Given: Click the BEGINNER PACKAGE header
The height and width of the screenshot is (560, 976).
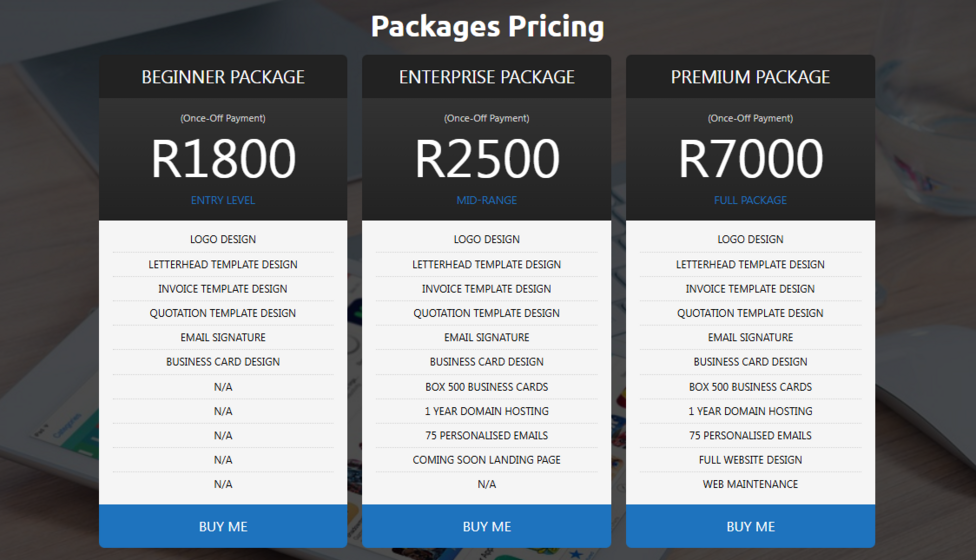Looking at the screenshot, I should pos(223,77).
